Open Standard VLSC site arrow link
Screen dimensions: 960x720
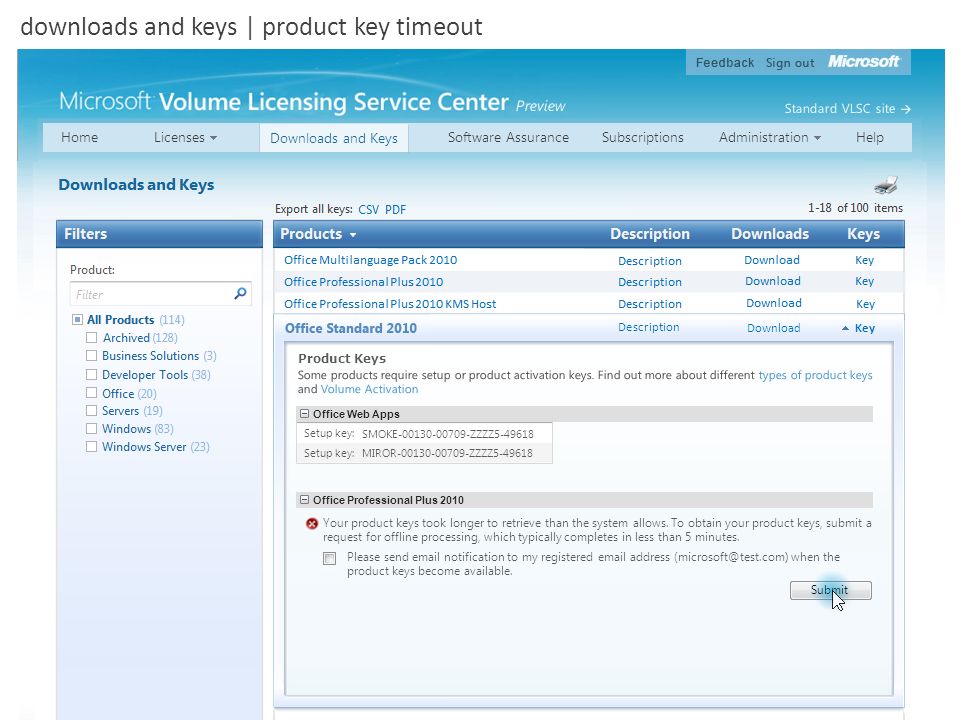(x=847, y=108)
